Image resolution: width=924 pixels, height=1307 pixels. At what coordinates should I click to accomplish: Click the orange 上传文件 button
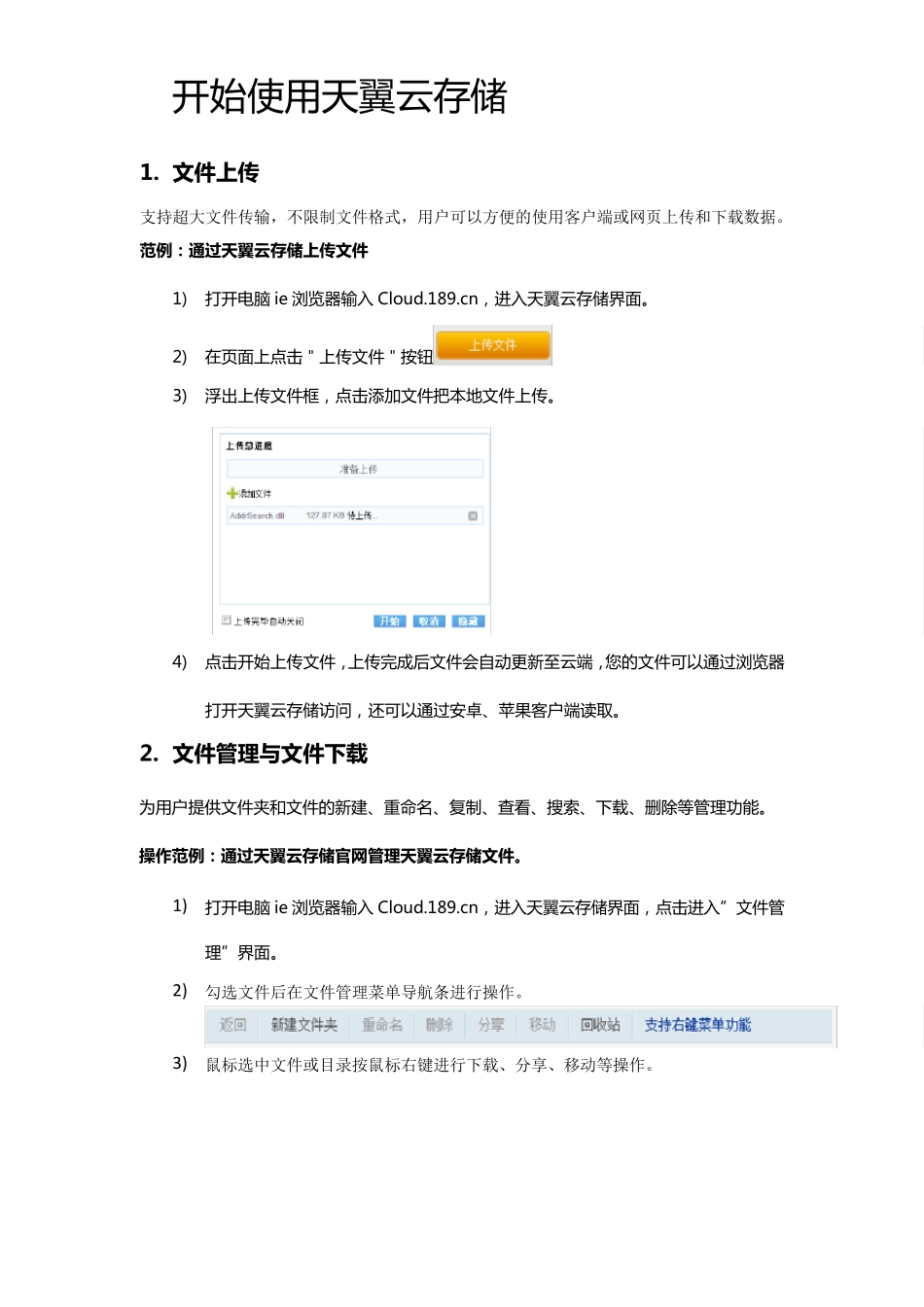pyautogui.click(x=493, y=345)
